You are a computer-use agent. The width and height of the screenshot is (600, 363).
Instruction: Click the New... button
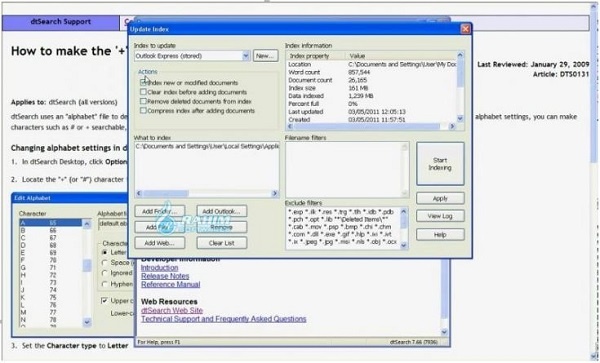pos(265,56)
